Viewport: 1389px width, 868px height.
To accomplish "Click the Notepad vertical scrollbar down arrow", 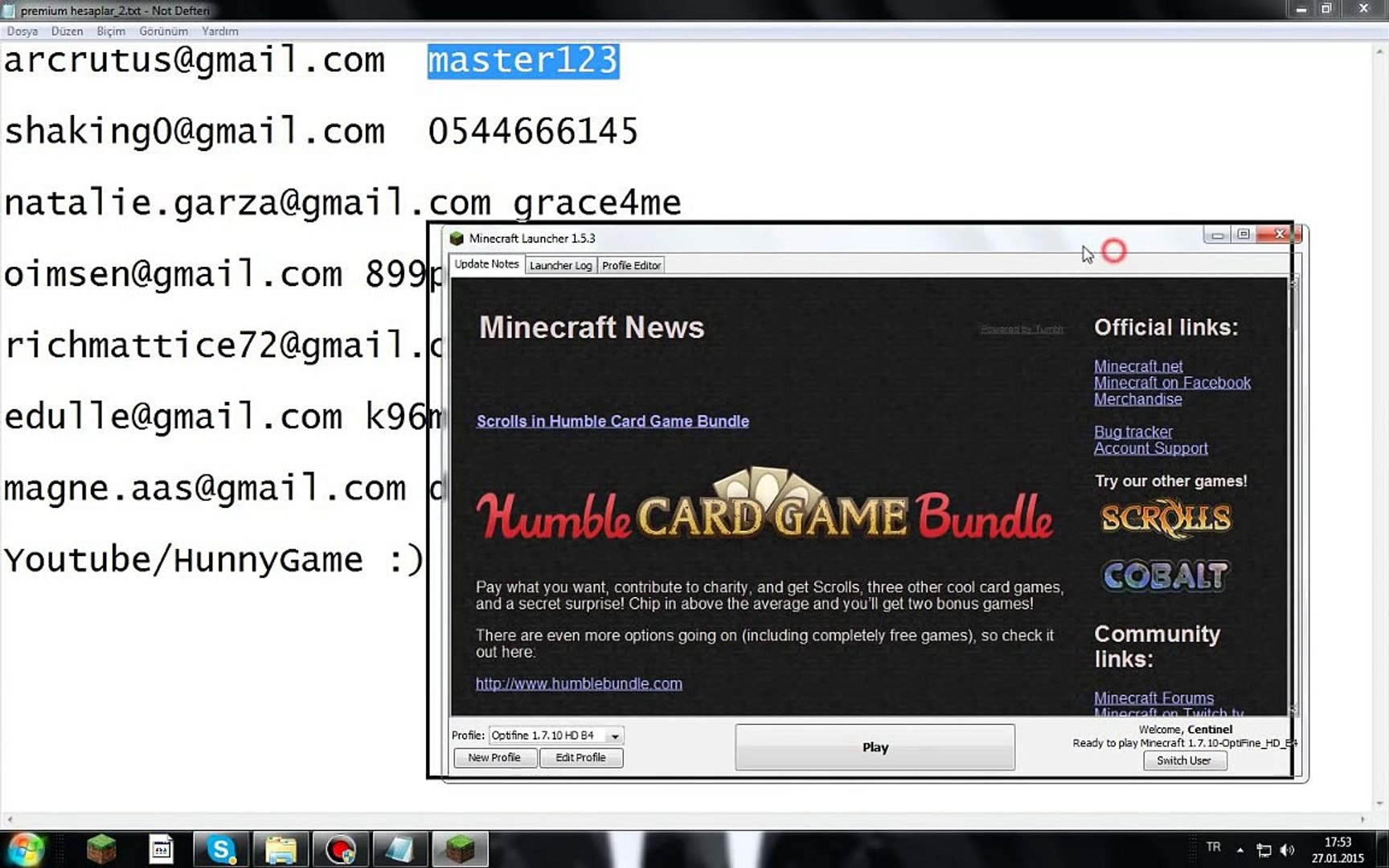I will (1380, 803).
